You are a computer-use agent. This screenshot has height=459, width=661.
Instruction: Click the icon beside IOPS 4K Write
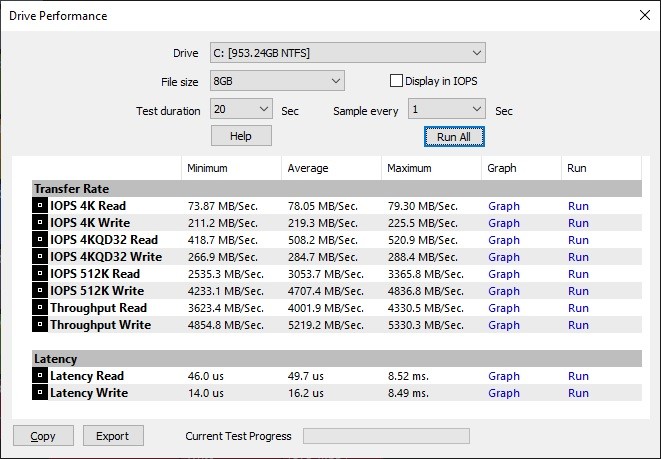click(x=40, y=223)
